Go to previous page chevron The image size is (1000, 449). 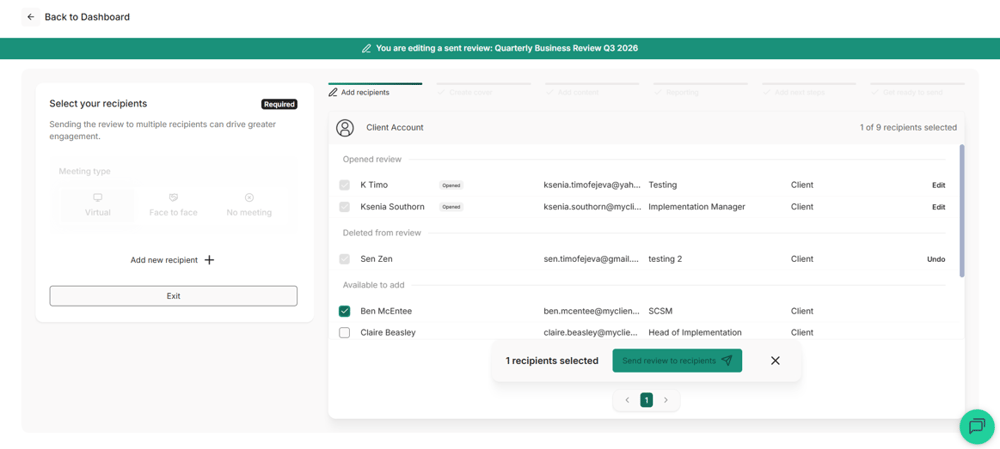(x=628, y=400)
